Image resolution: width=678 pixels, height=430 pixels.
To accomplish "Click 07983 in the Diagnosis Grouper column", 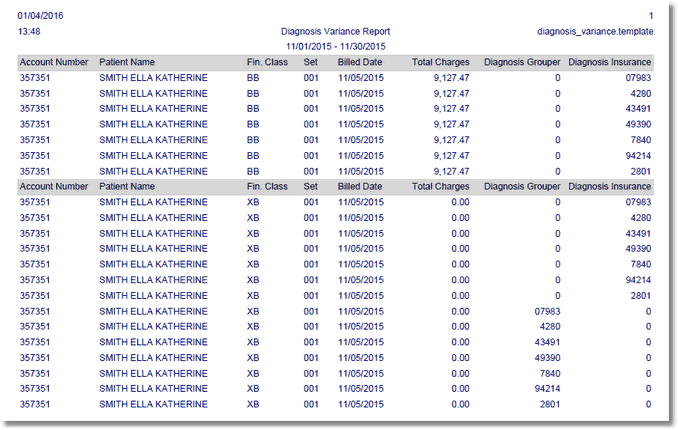I will [547, 311].
